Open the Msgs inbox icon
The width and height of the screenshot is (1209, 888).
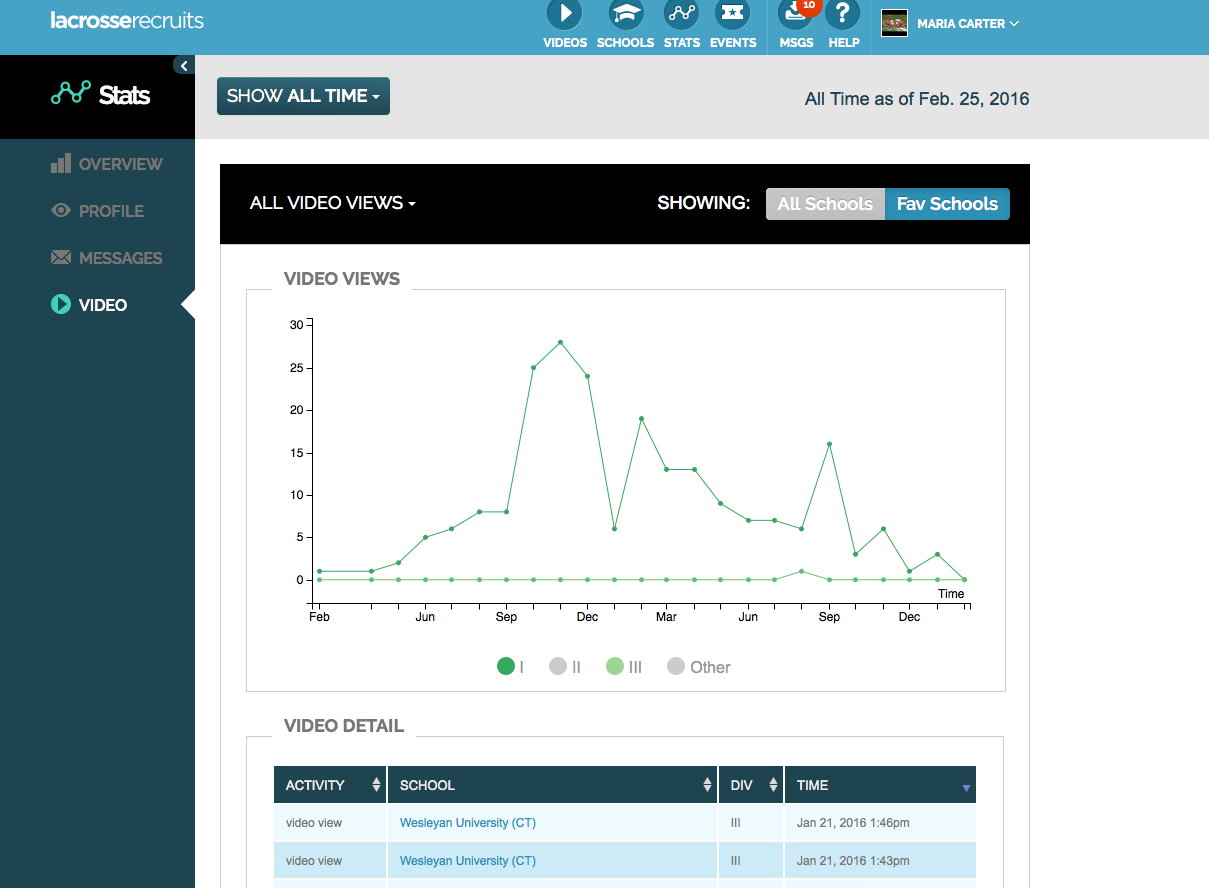pyautogui.click(x=796, y=14)
